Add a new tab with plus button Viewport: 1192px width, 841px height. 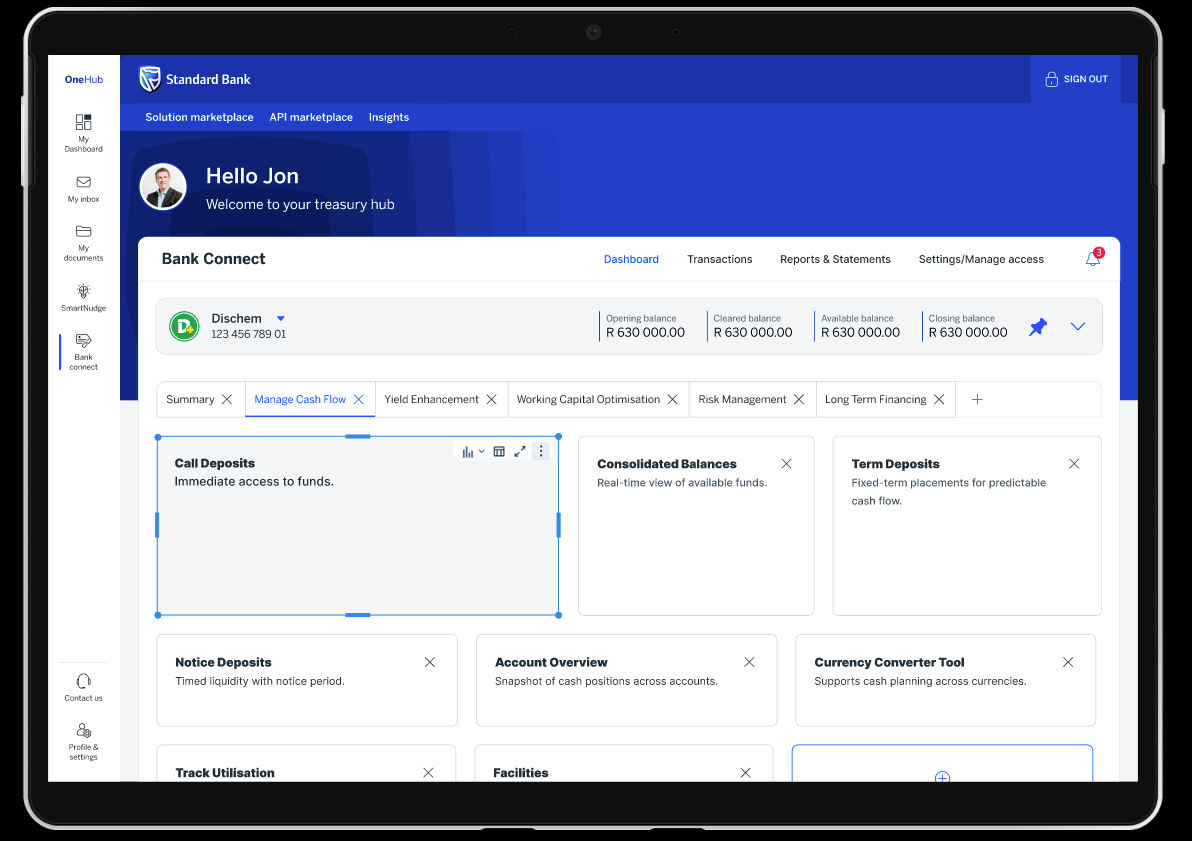(x=977, y=399)
